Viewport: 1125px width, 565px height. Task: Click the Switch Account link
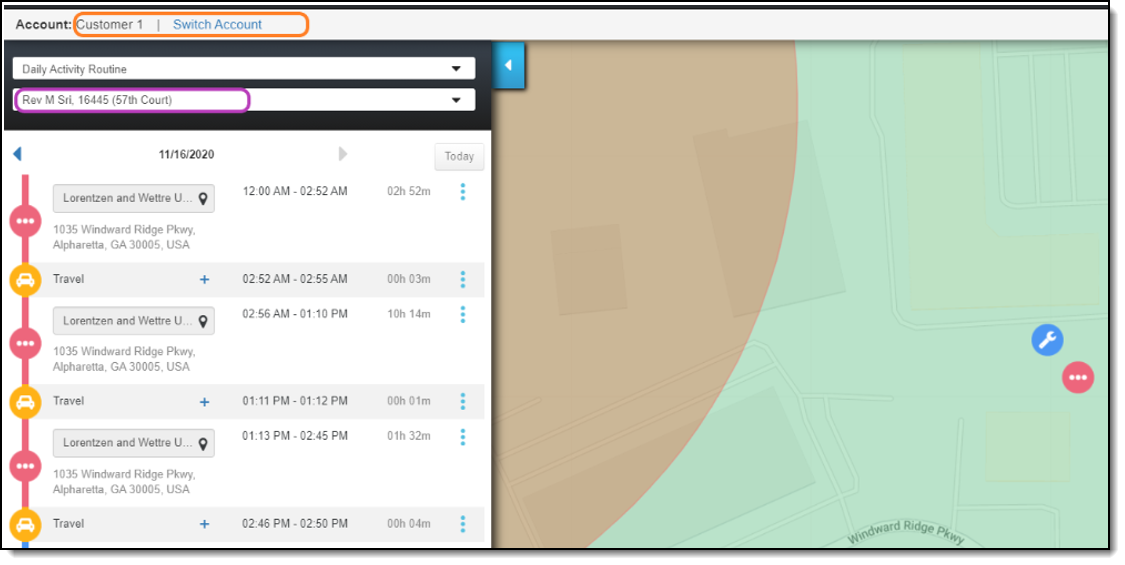[217, 24]
